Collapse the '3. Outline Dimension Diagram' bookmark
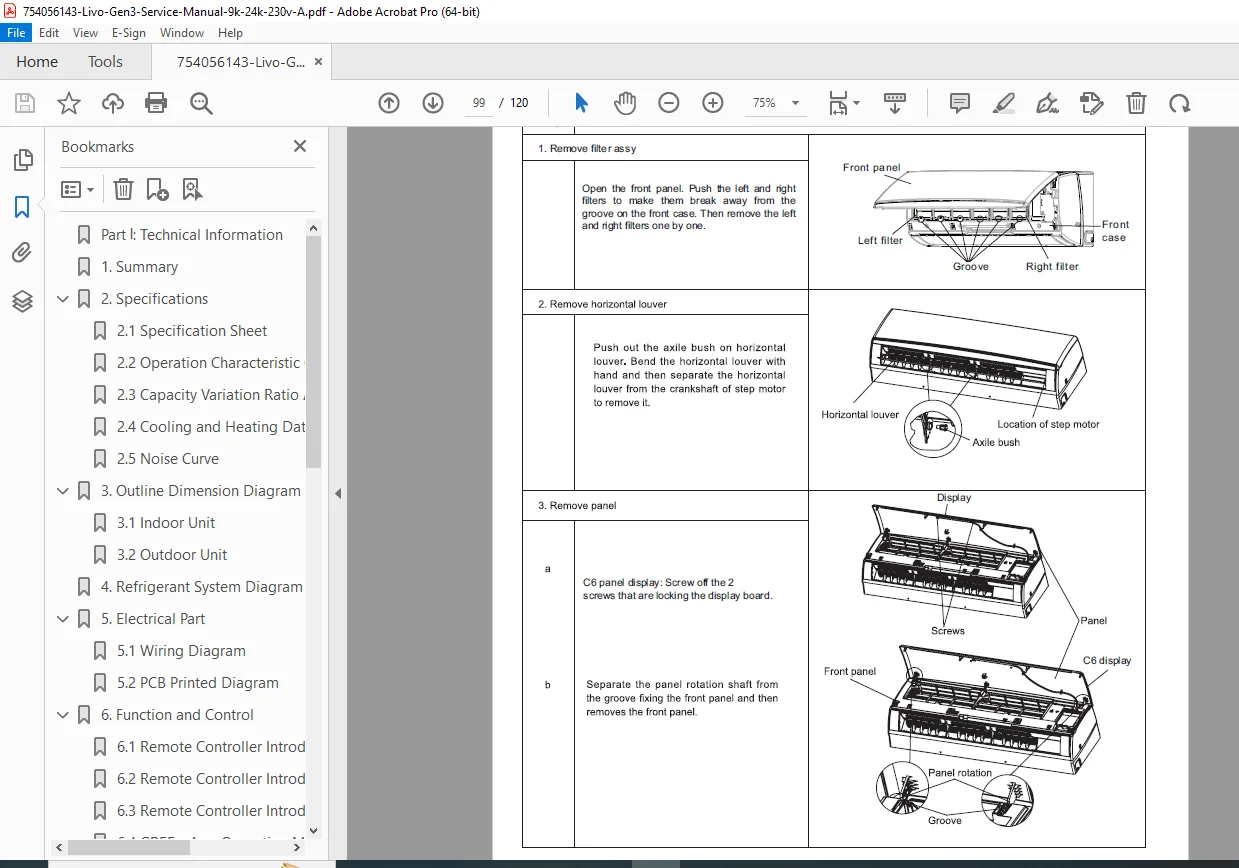 [63, 491]
